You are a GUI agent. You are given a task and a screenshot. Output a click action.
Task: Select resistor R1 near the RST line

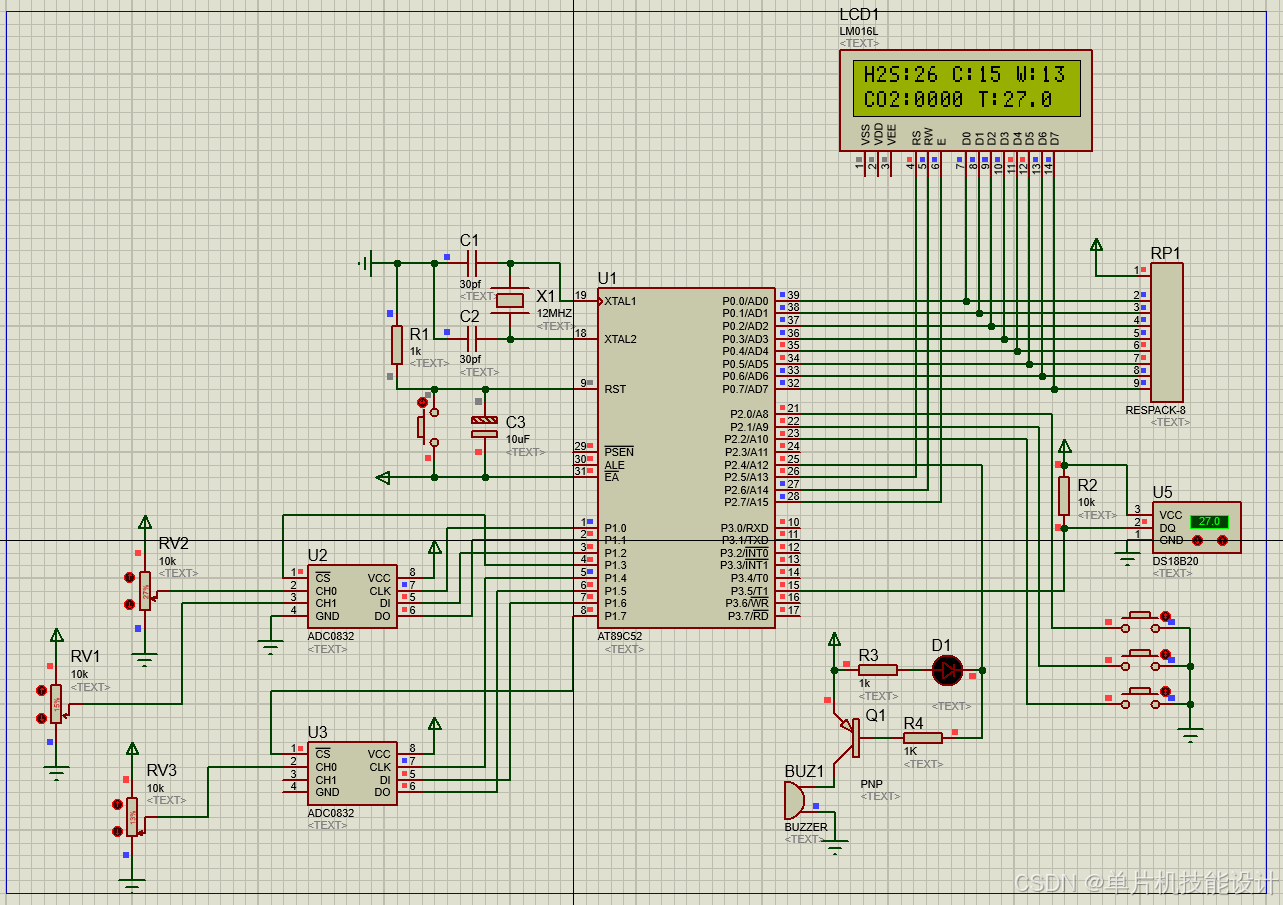397,345
